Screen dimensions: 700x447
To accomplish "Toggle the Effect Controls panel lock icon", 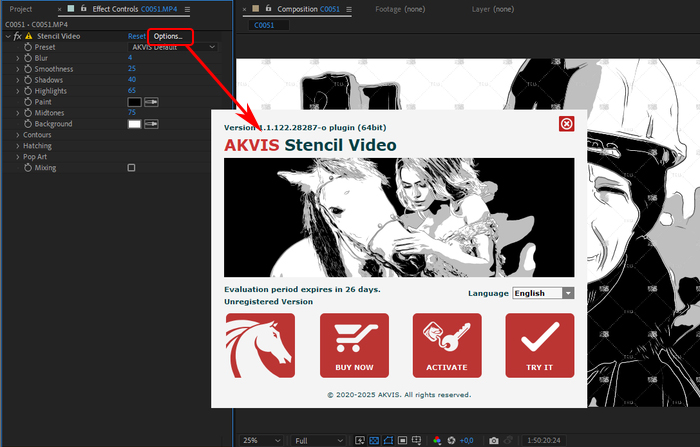I will 83,8.
